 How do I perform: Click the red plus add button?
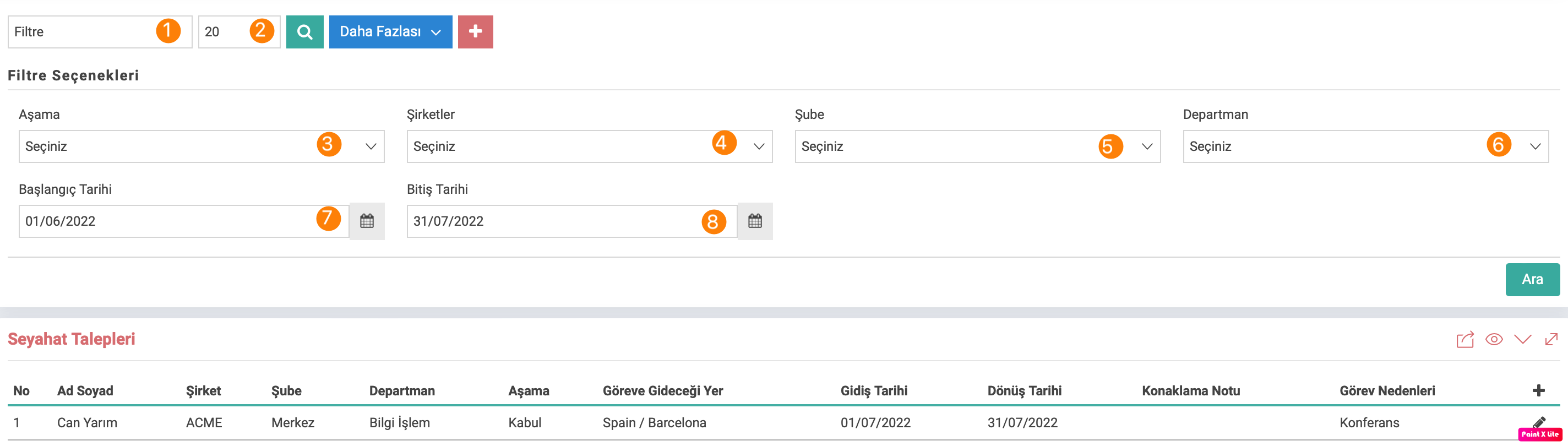(475, 31)
